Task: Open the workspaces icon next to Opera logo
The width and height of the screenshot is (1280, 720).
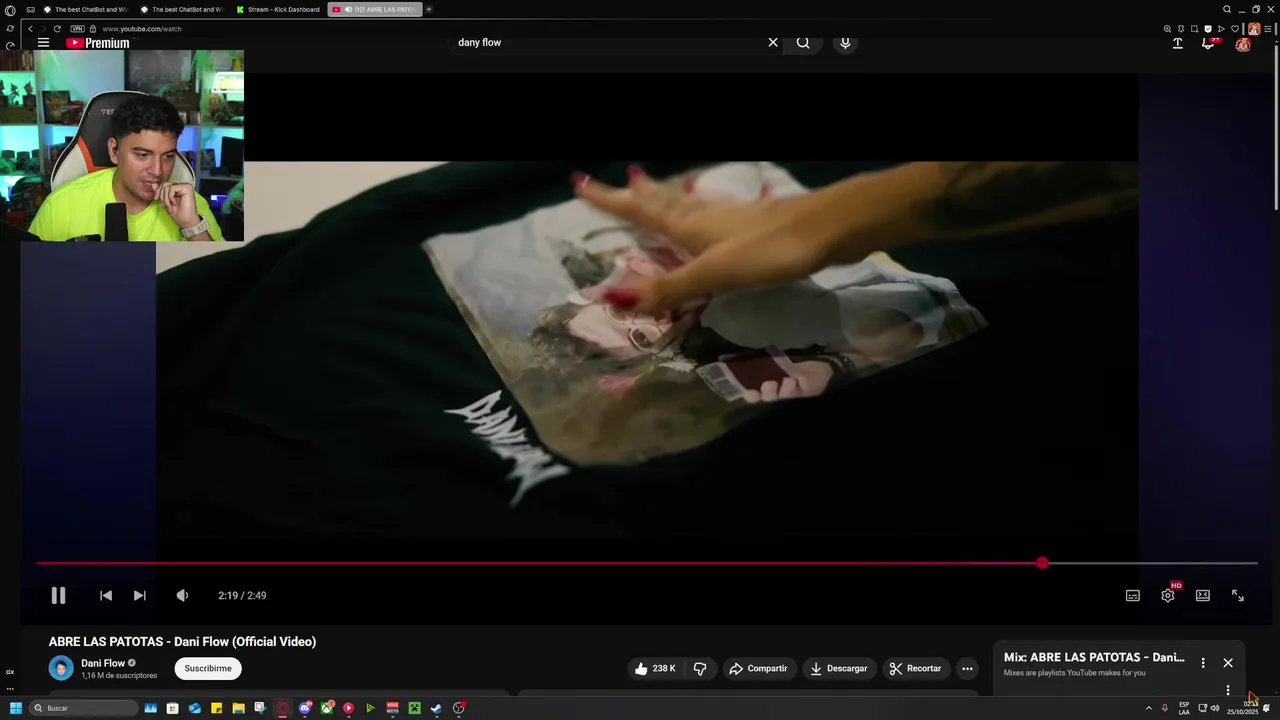Action: (30, 10)
